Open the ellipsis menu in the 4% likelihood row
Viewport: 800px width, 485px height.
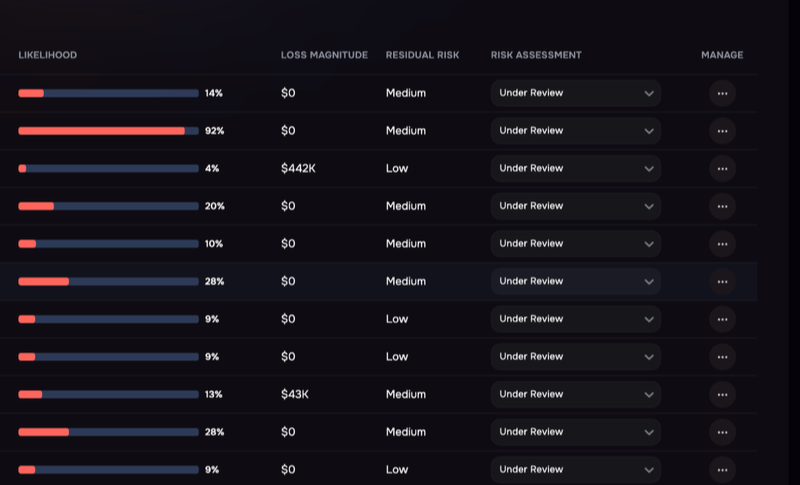[722, 169]
